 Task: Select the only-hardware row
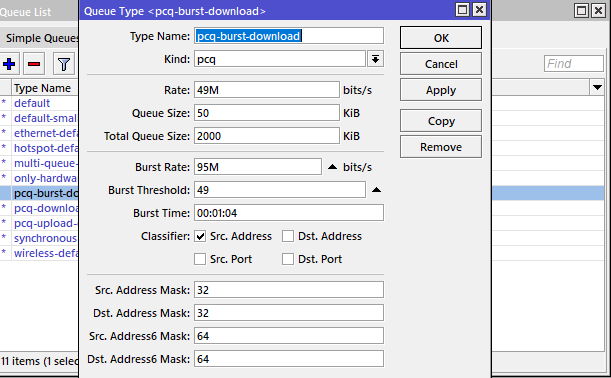[39, 178]
